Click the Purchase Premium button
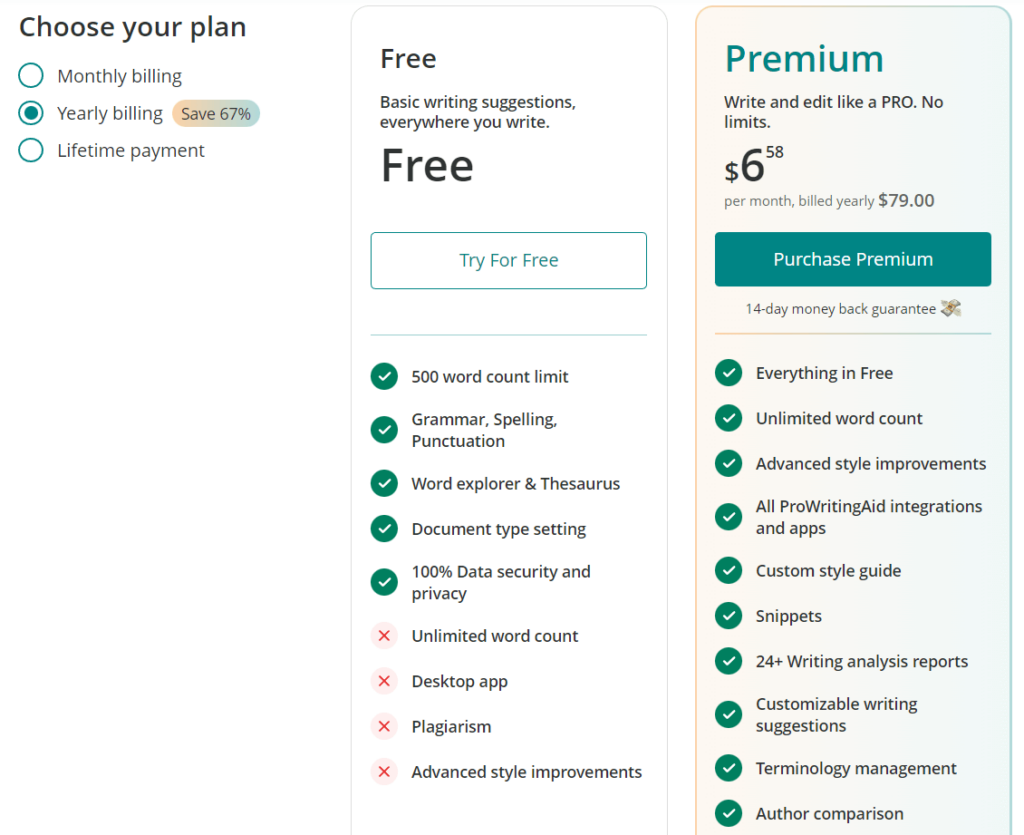 click(x=853, y=259)
